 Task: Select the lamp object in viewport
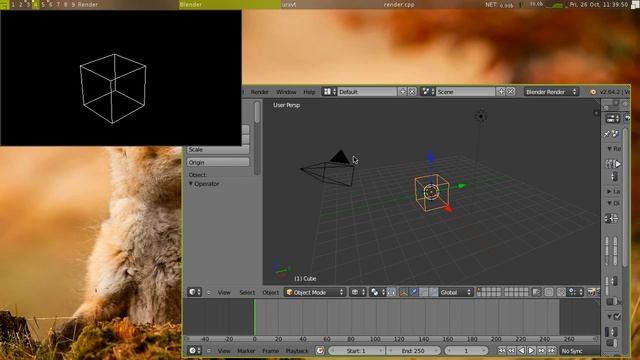[481, 116]
